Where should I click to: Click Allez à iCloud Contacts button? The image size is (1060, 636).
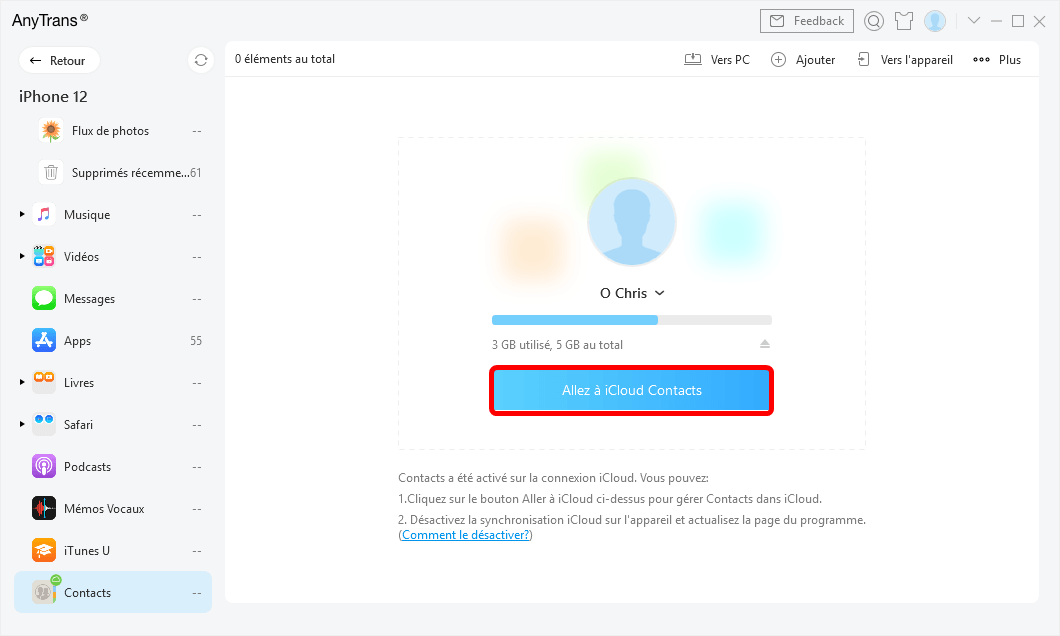[x=631, y=391]
